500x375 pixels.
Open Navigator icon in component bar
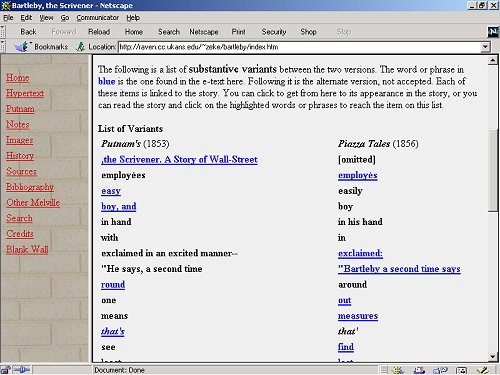pyautogui.click(x=397, y=370)
